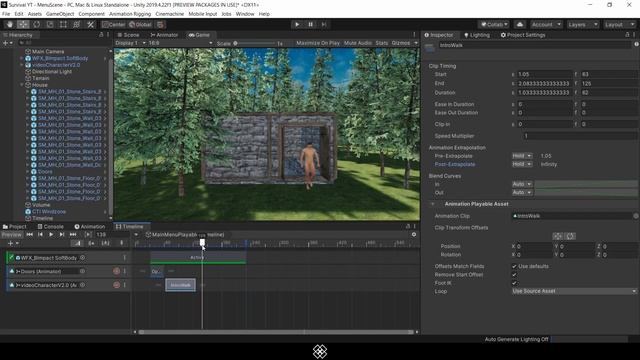Toggle Timeline edge snapping icon

tap(105, 243)
